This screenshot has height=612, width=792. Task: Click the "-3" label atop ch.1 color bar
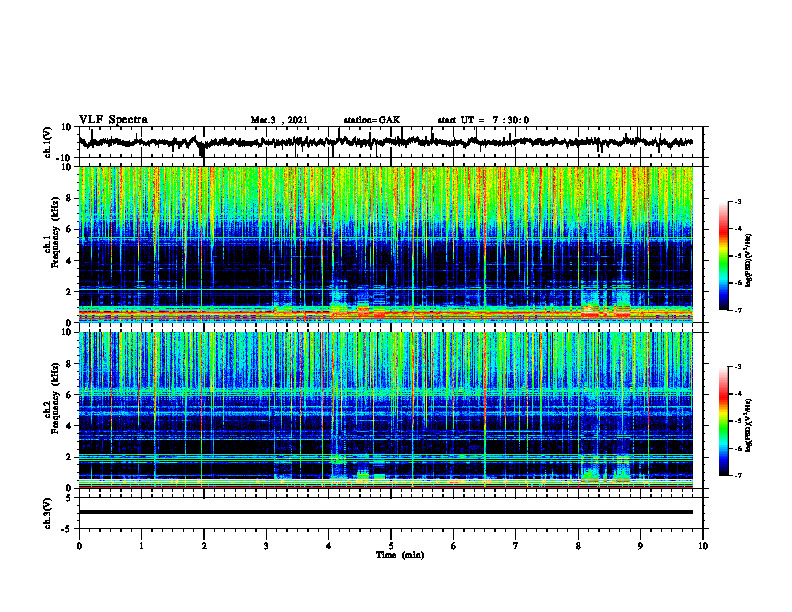click(x=737, y=201)
